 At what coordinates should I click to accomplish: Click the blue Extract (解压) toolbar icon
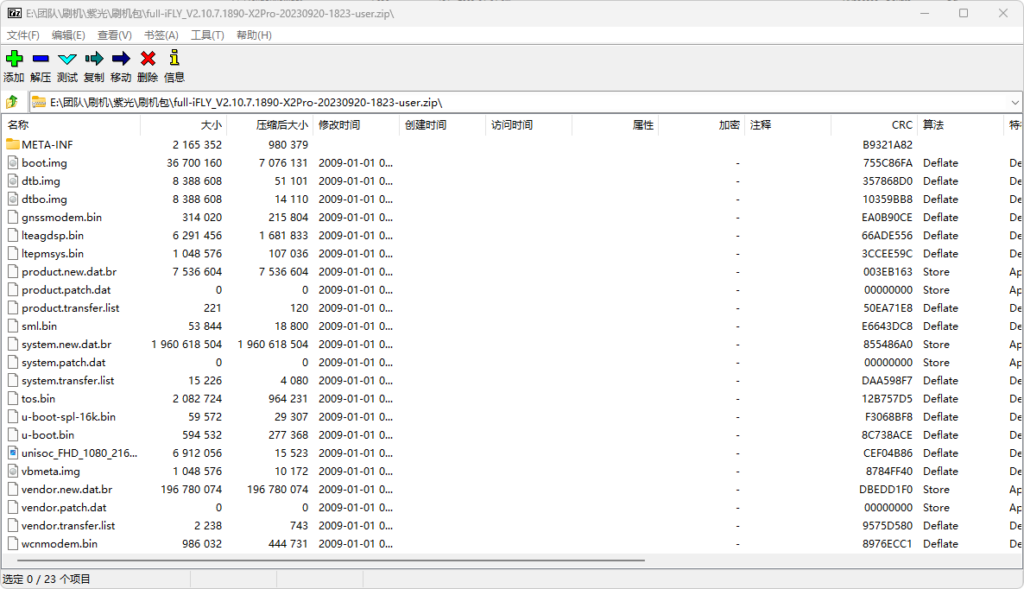pyautogui.click(x=40, y=59)
